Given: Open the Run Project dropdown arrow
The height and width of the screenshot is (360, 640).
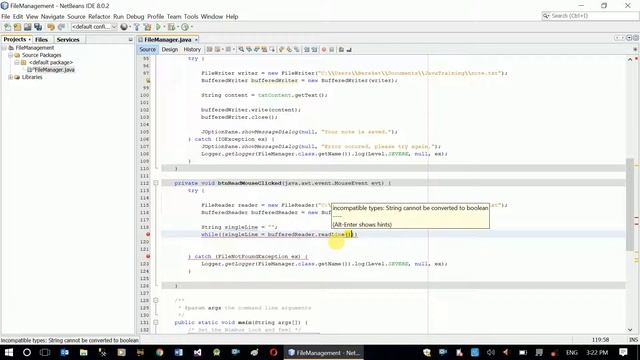Looking at the screenshot, I should (164, 27).
